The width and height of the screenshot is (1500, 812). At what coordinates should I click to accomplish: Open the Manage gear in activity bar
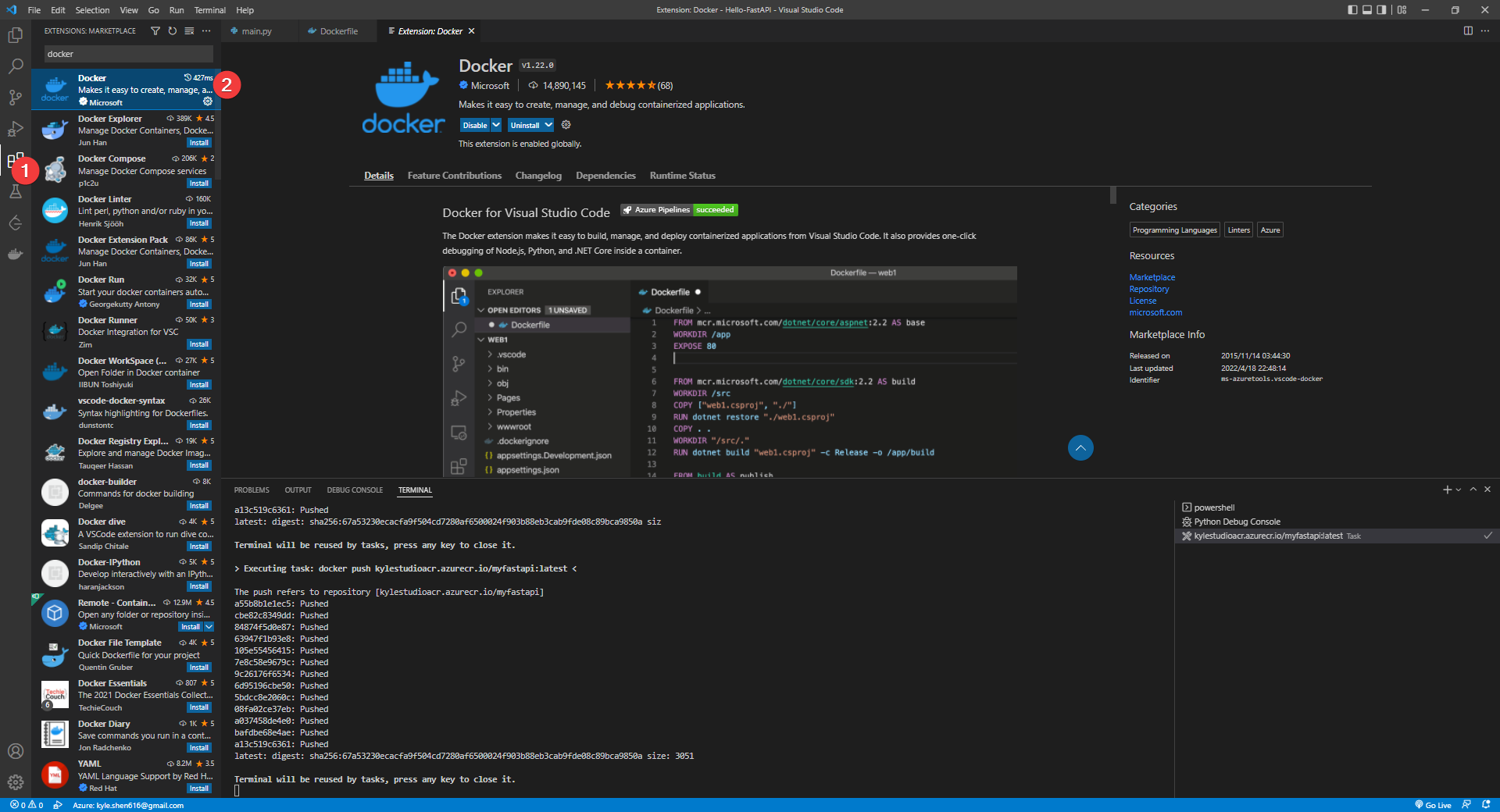click(15, 782)
